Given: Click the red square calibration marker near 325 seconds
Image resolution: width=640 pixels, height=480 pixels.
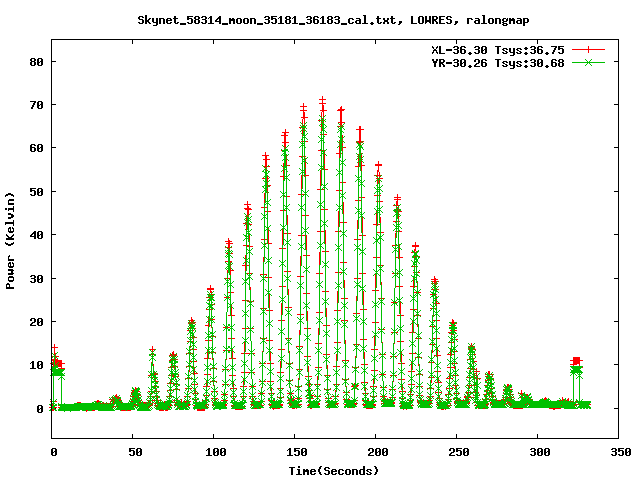Looking at the screenshot, I should click(x=576, y=361).
